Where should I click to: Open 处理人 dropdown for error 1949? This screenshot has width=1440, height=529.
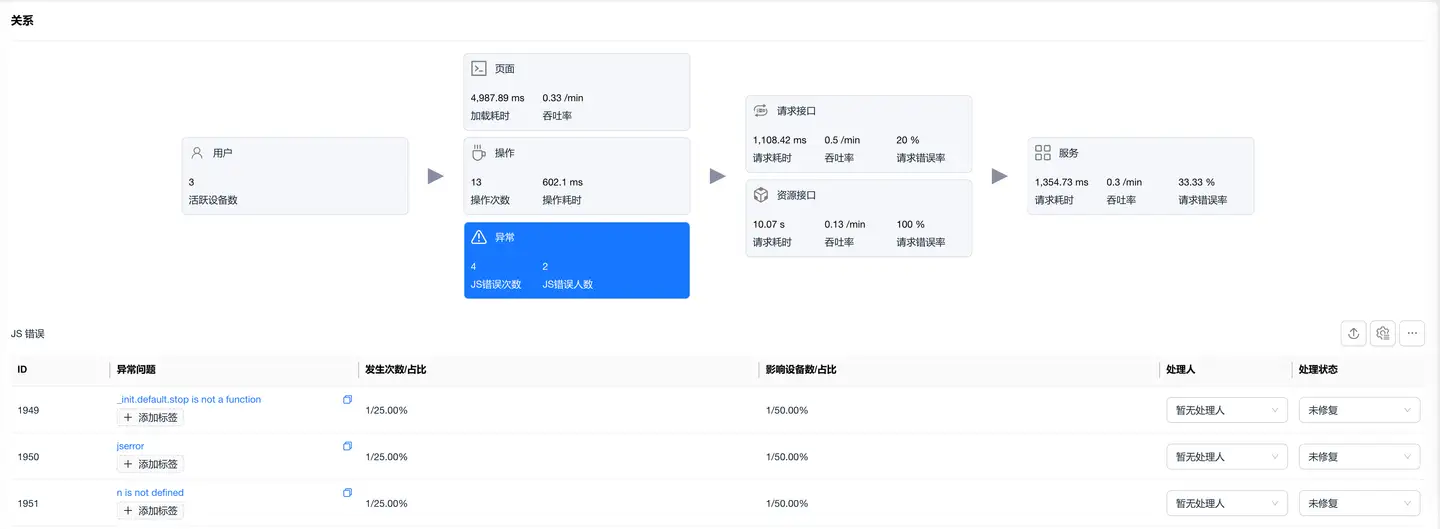(1226, 410)
